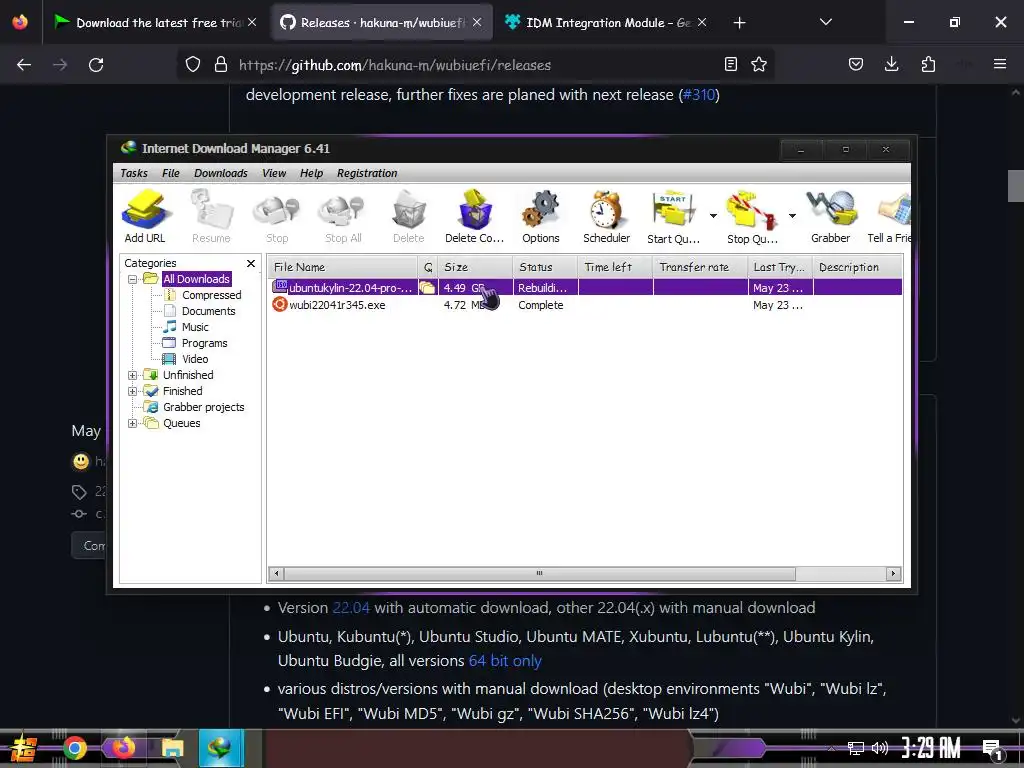Click the Firefox reload button

[x=96, y=65]
